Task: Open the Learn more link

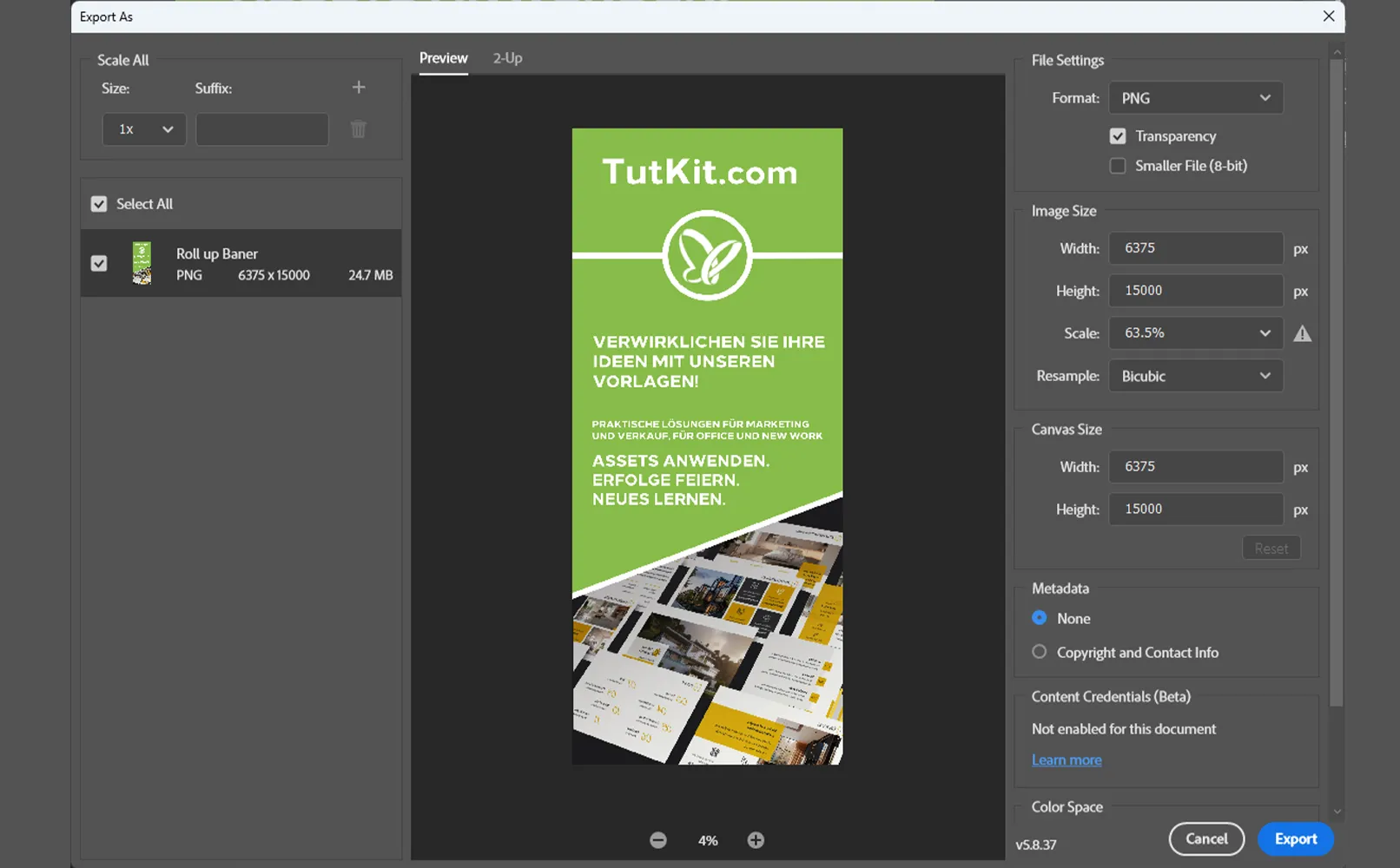Action: click(1067, 759)
